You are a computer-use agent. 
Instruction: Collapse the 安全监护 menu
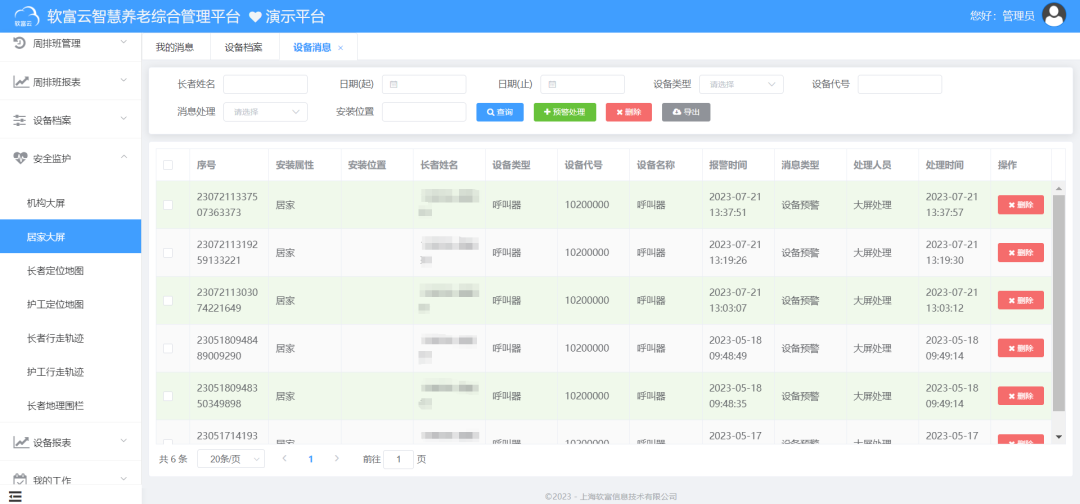[124, 157]
